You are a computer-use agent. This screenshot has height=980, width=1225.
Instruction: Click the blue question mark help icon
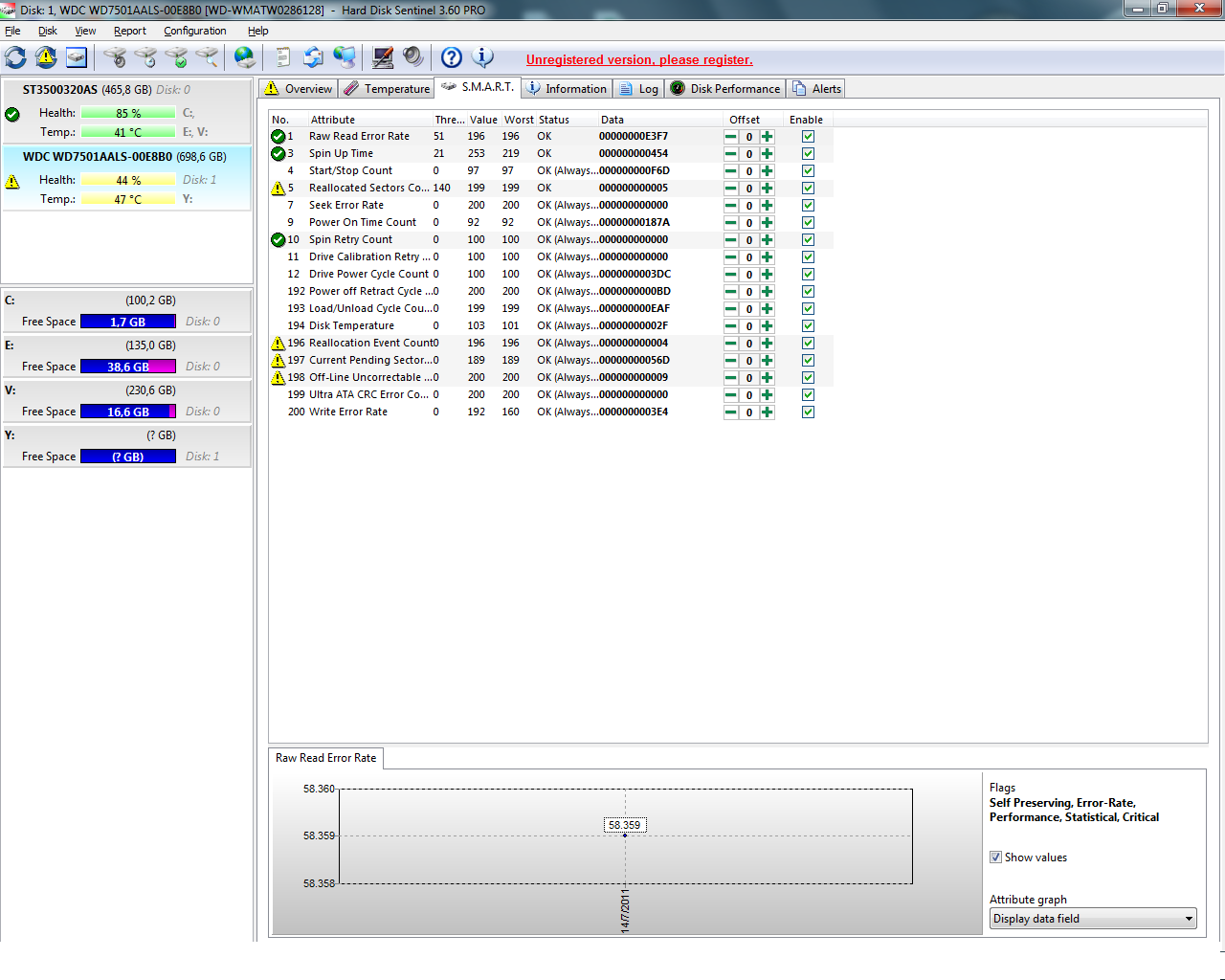coord(452,57)
